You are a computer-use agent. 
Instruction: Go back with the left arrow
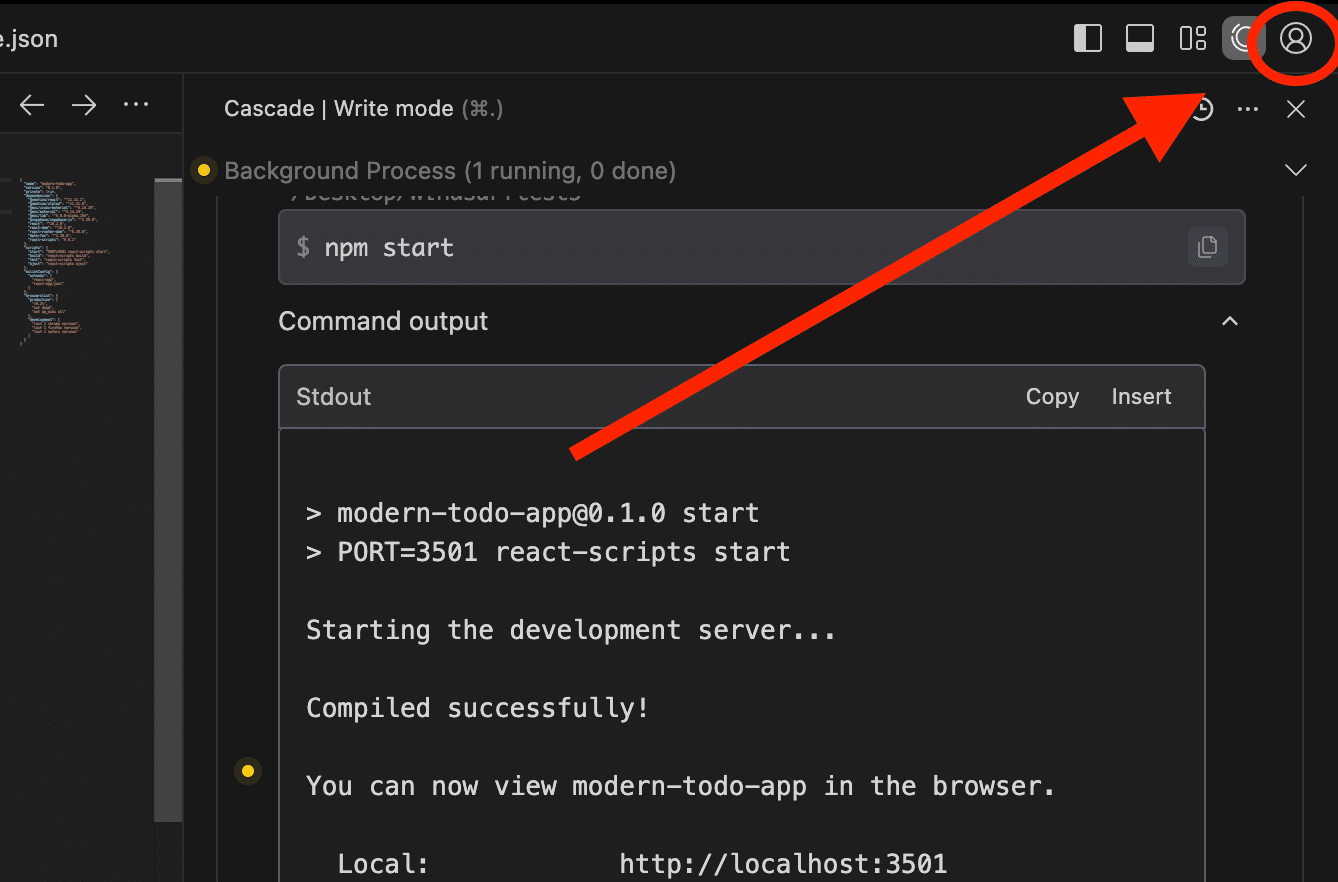point(32,105)
